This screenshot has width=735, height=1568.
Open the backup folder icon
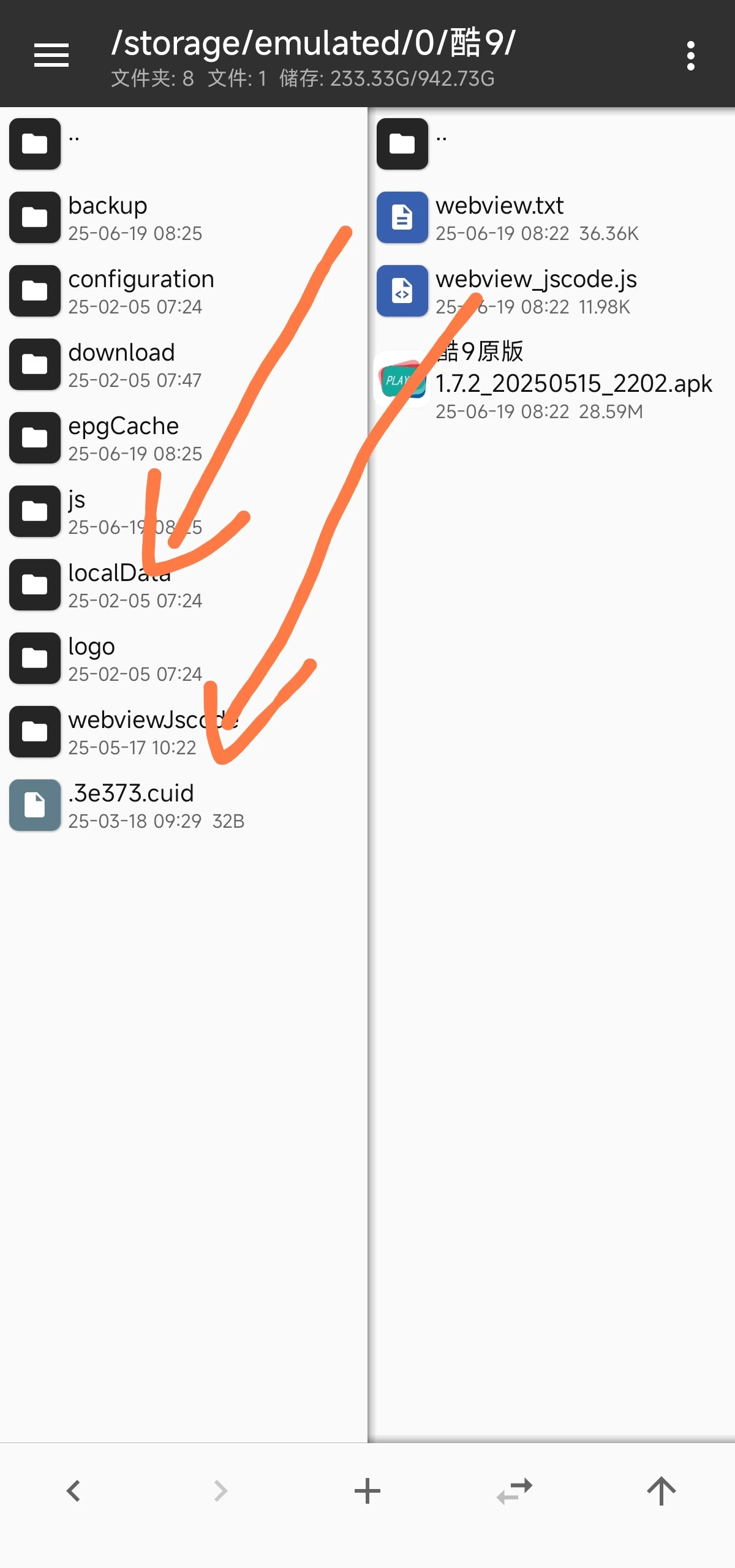coord(35,217)
